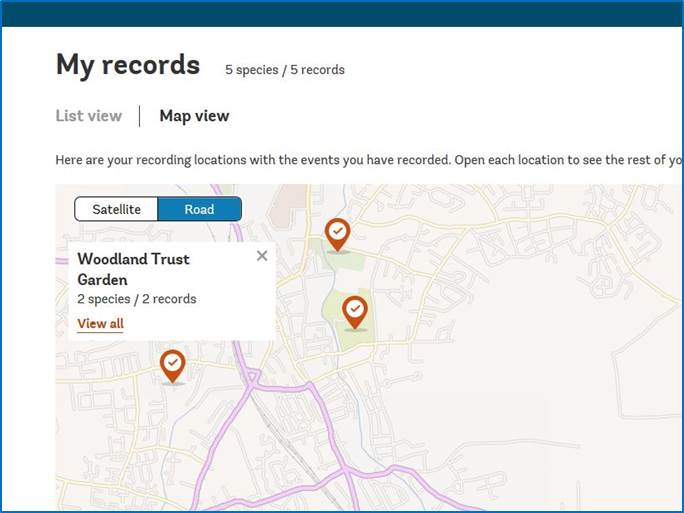Switch the map to Satellite mode

click(117, 209)
